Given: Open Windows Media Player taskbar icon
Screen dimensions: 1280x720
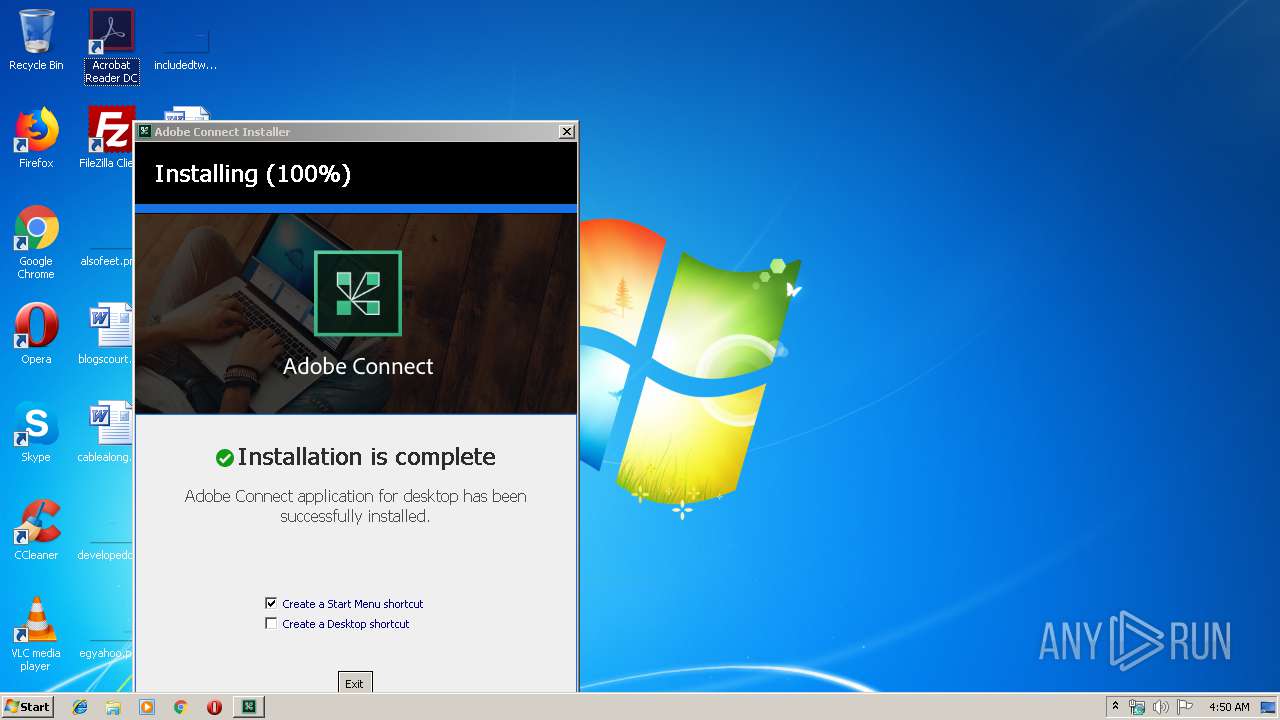Looking at the screenshot, I should (x=147, y=707).
